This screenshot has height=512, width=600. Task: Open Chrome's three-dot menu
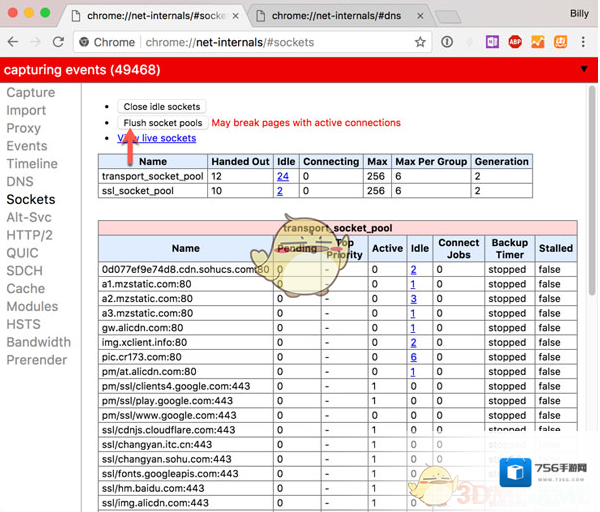pyautogui.click(x=584, y=42)
